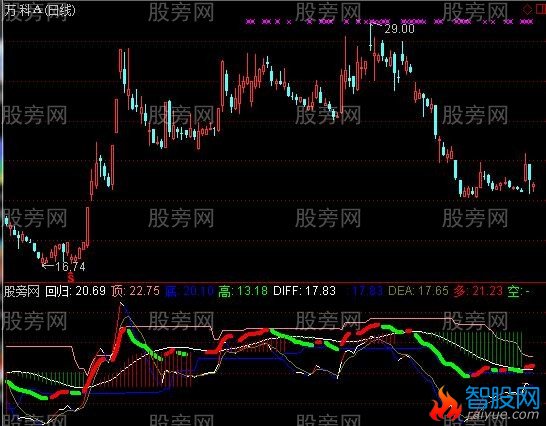The image size is (546, 426).
Task: Click the red 多: 21.23 indicator value
Action: point(478,291)
